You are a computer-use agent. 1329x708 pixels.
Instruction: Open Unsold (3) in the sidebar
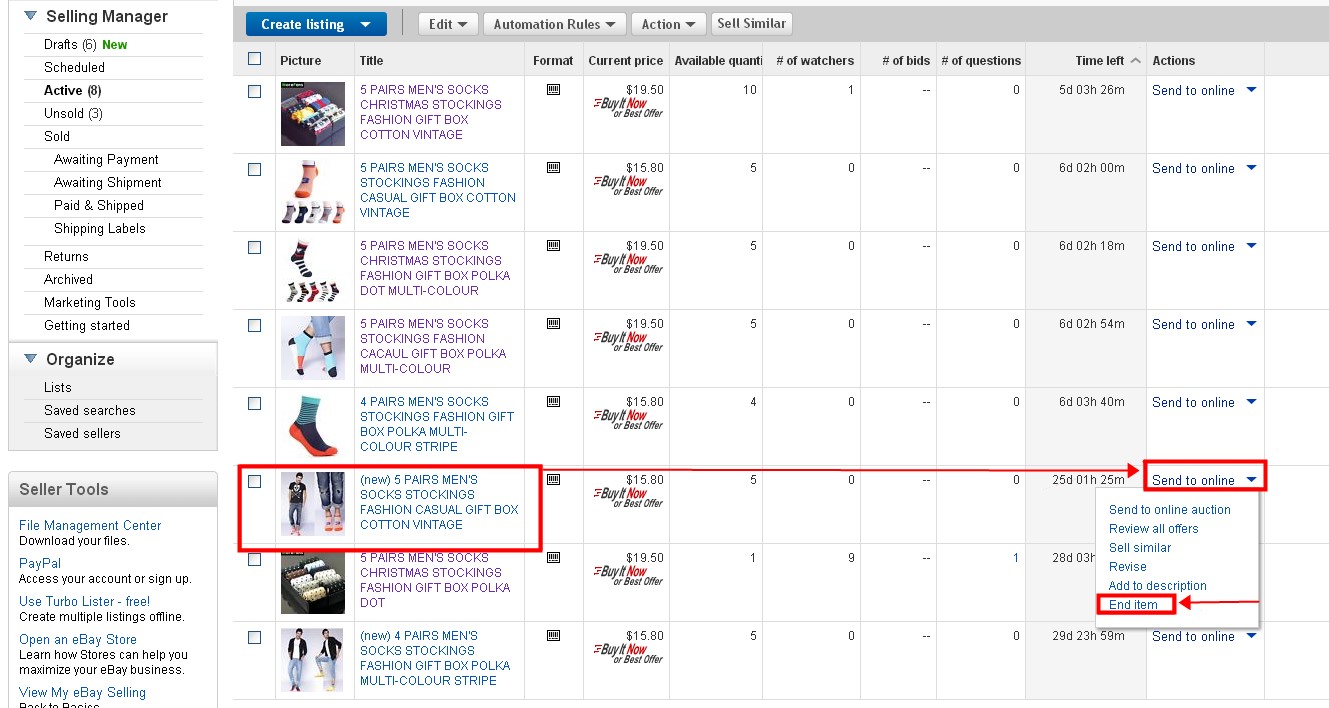73,114
